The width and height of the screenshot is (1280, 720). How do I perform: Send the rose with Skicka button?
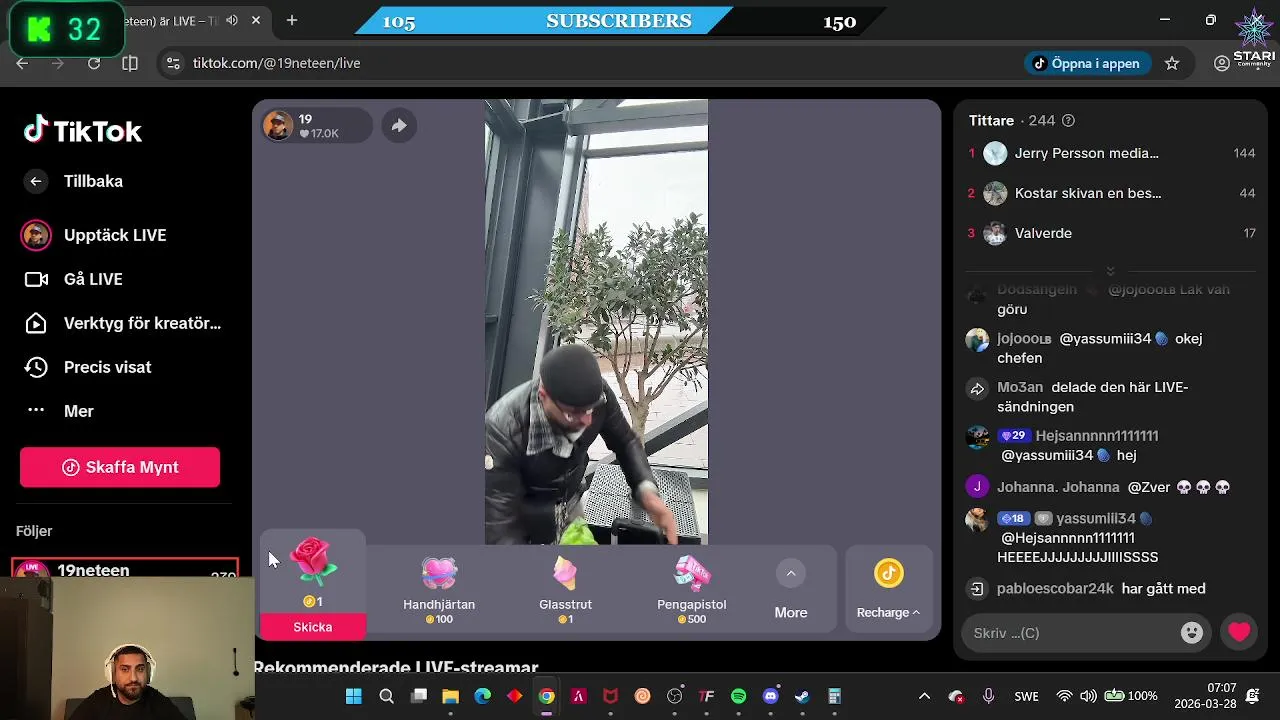tap(313, 627)
